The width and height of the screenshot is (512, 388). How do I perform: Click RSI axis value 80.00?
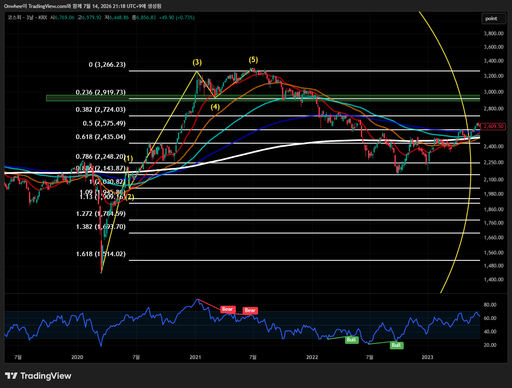(x=490, y=305)
